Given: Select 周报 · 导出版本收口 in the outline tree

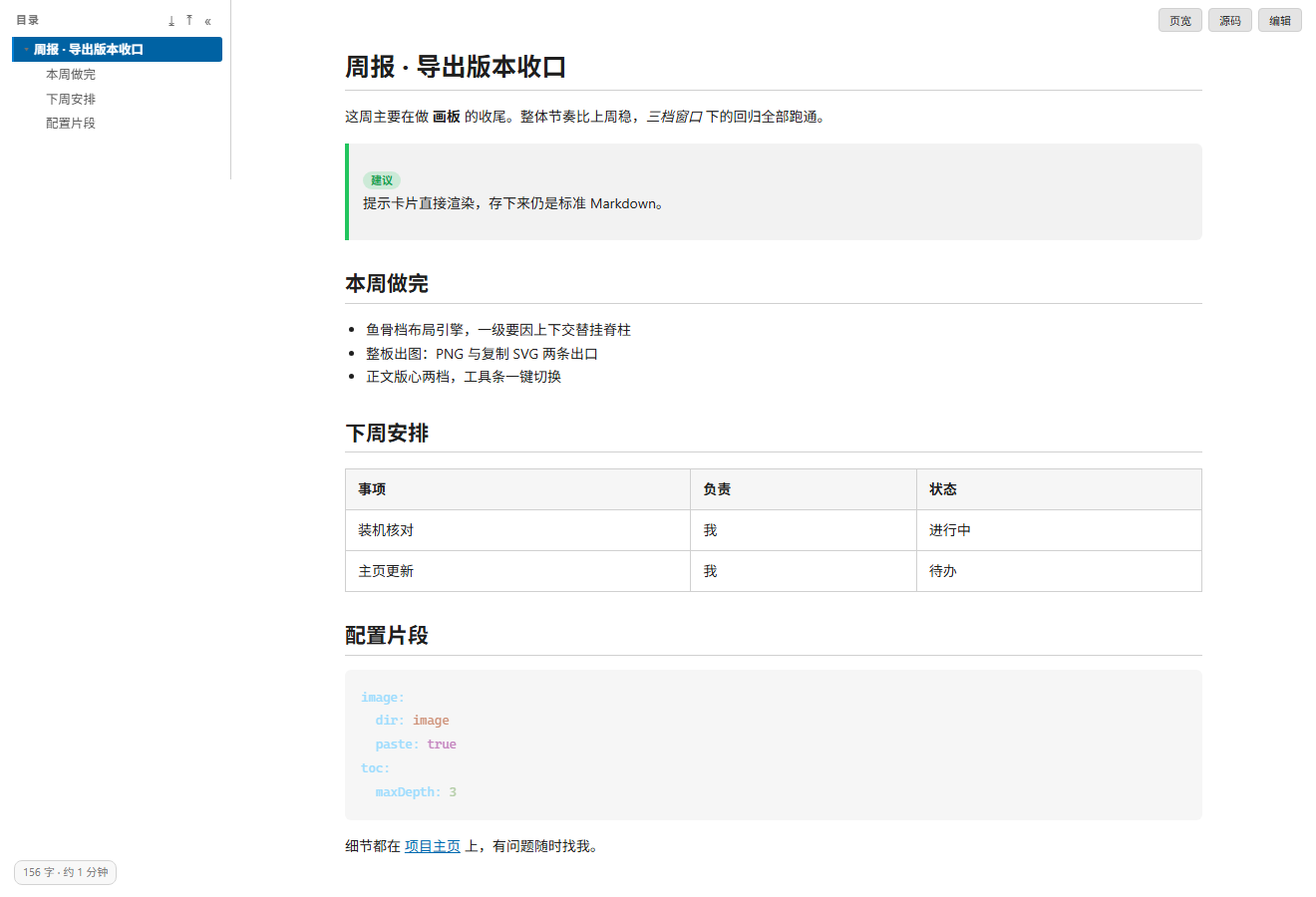Looking at the screenshot, I should [117, 50].
